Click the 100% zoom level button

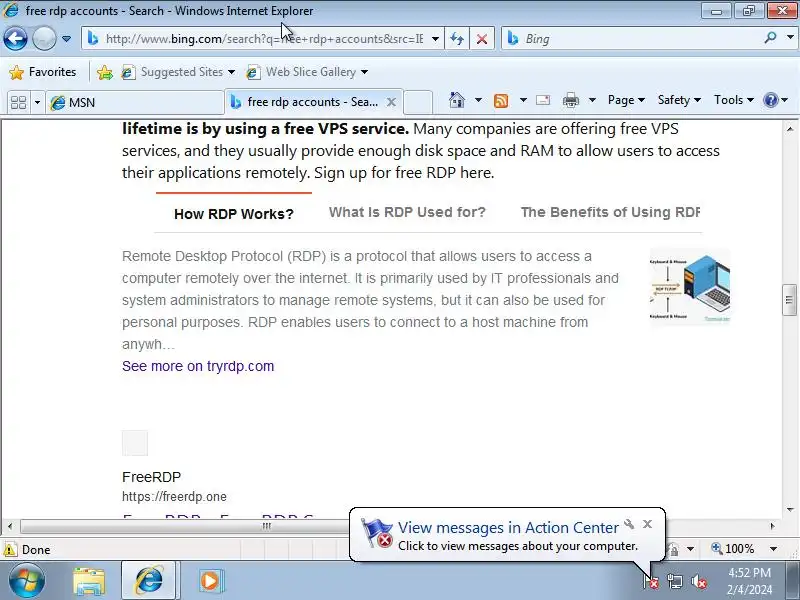(733, 549)
